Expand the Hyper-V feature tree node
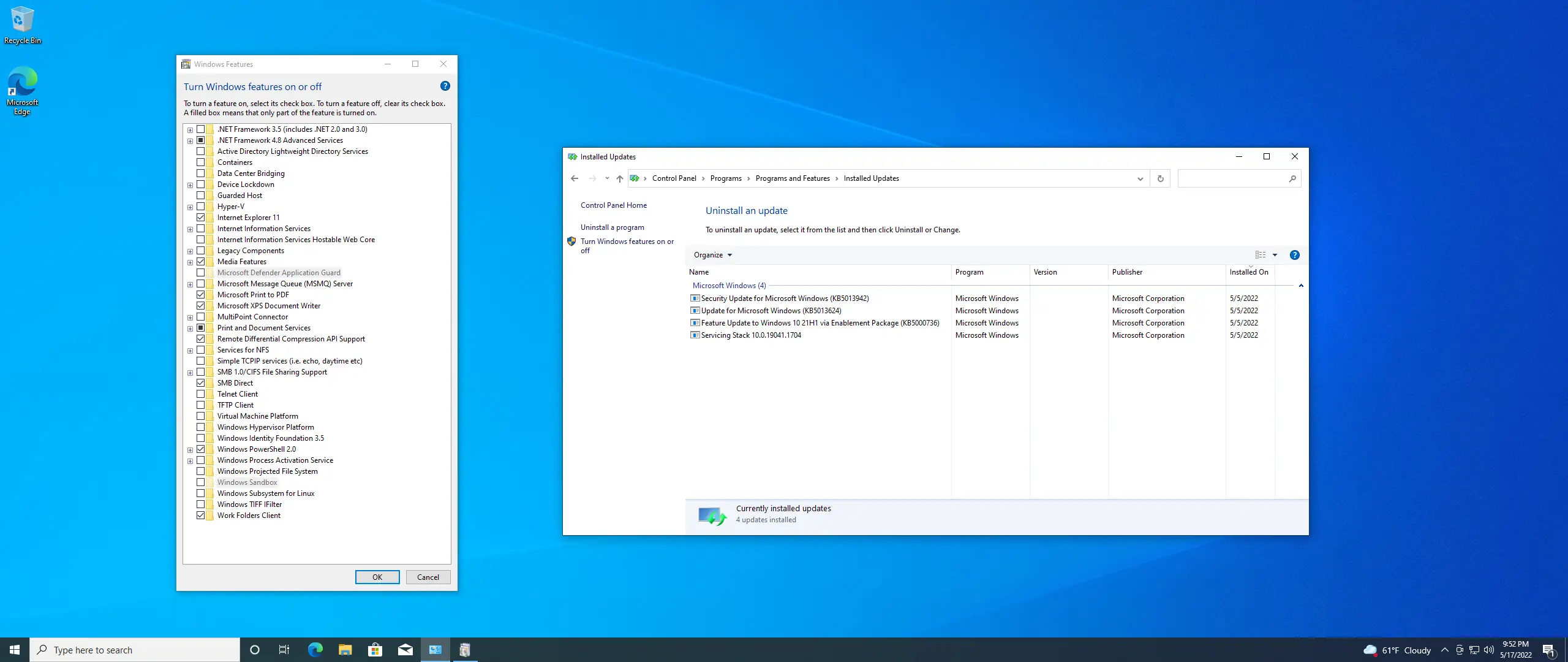1568x662 pixels. (x=190, y=207)
